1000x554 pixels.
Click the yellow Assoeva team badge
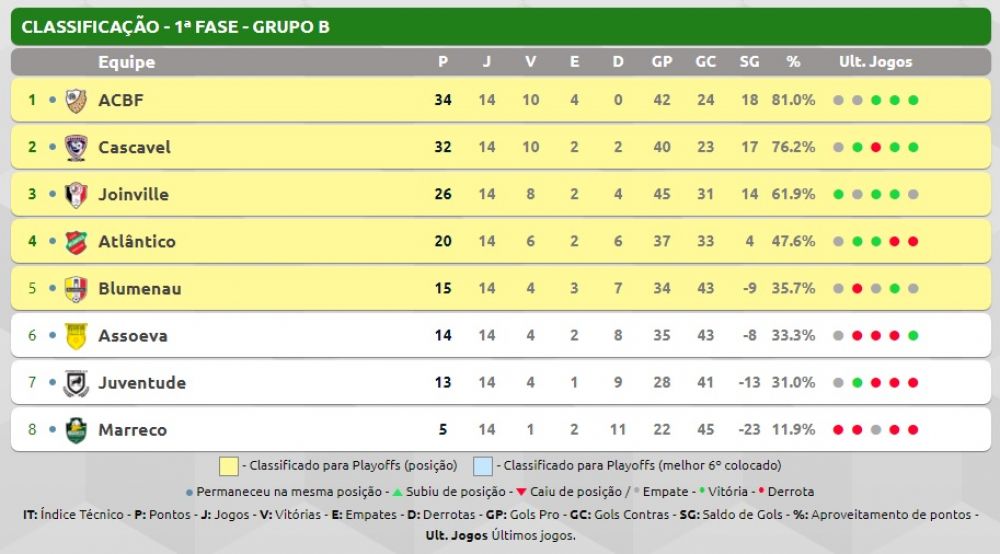tap(76, 336)
